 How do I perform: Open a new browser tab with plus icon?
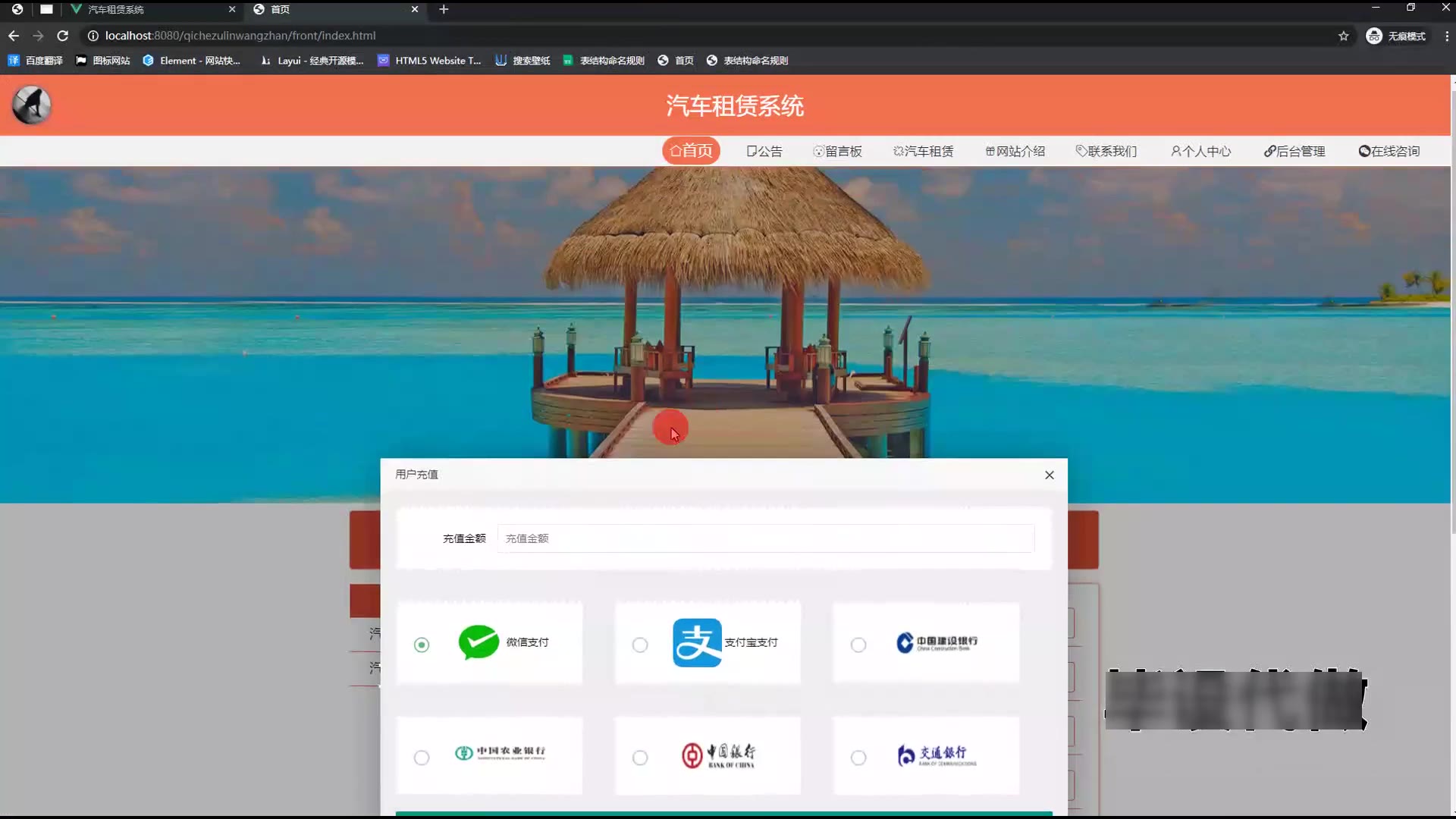(444, 9)
